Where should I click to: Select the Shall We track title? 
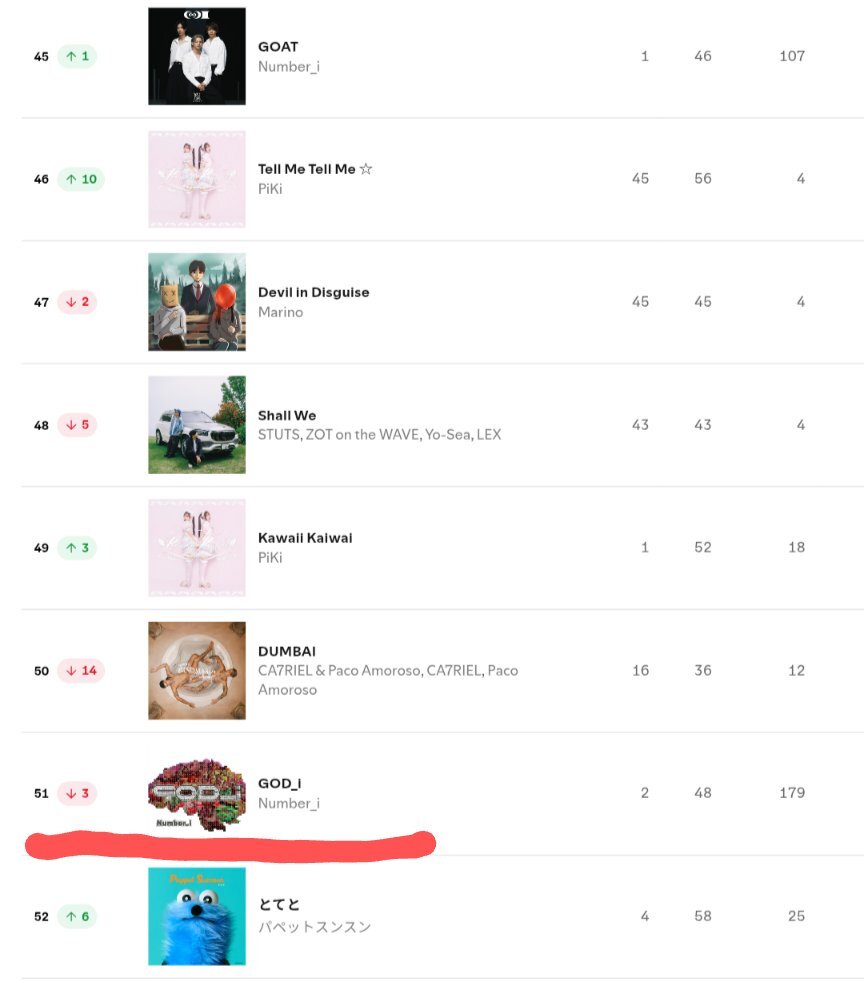287,415
